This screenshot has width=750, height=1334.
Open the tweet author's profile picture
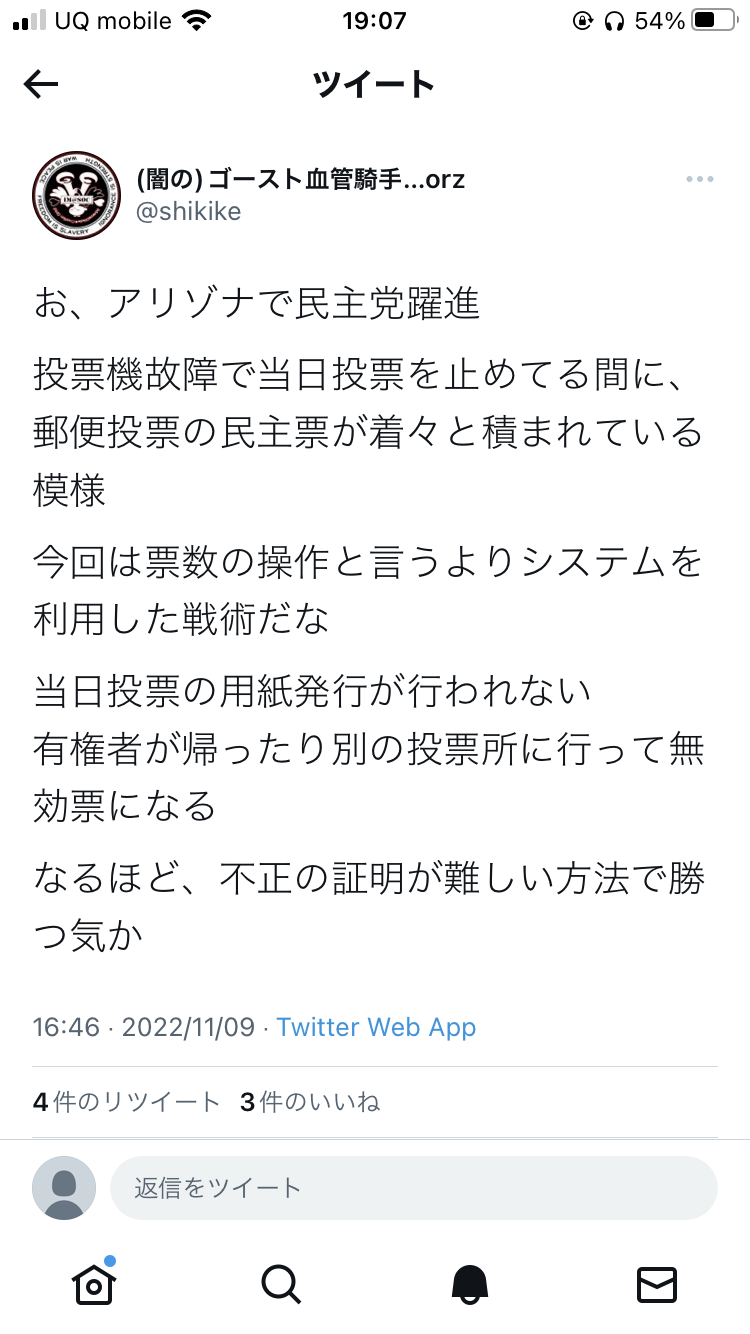click(78, 194)
